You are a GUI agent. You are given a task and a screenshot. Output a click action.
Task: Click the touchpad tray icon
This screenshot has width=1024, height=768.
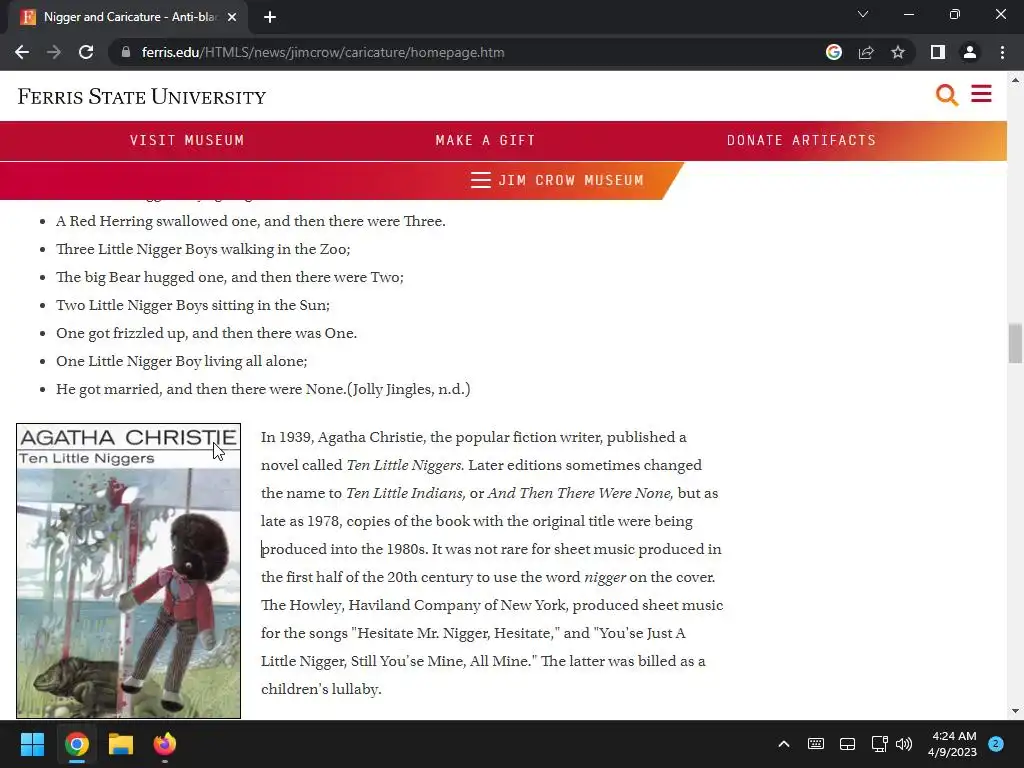point(847,744)
